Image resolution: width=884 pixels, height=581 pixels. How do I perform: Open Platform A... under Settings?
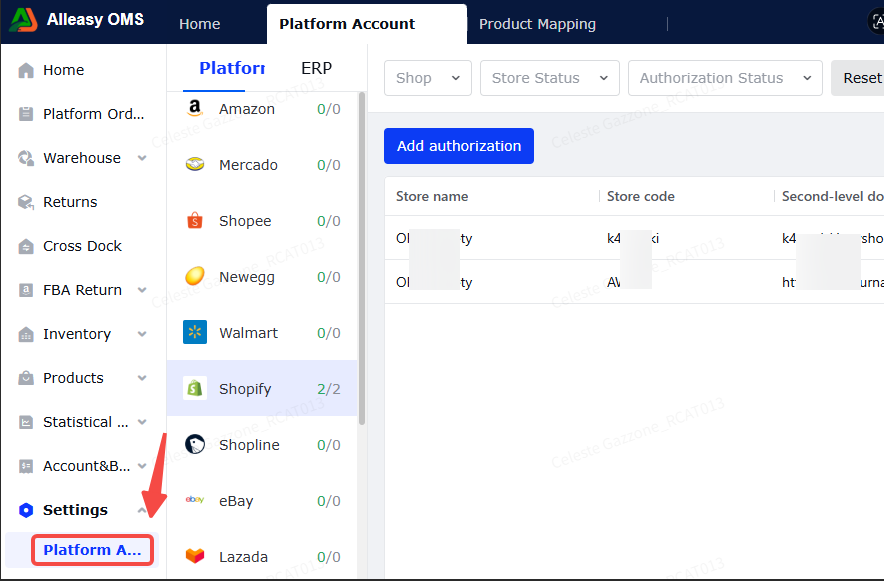92,550
